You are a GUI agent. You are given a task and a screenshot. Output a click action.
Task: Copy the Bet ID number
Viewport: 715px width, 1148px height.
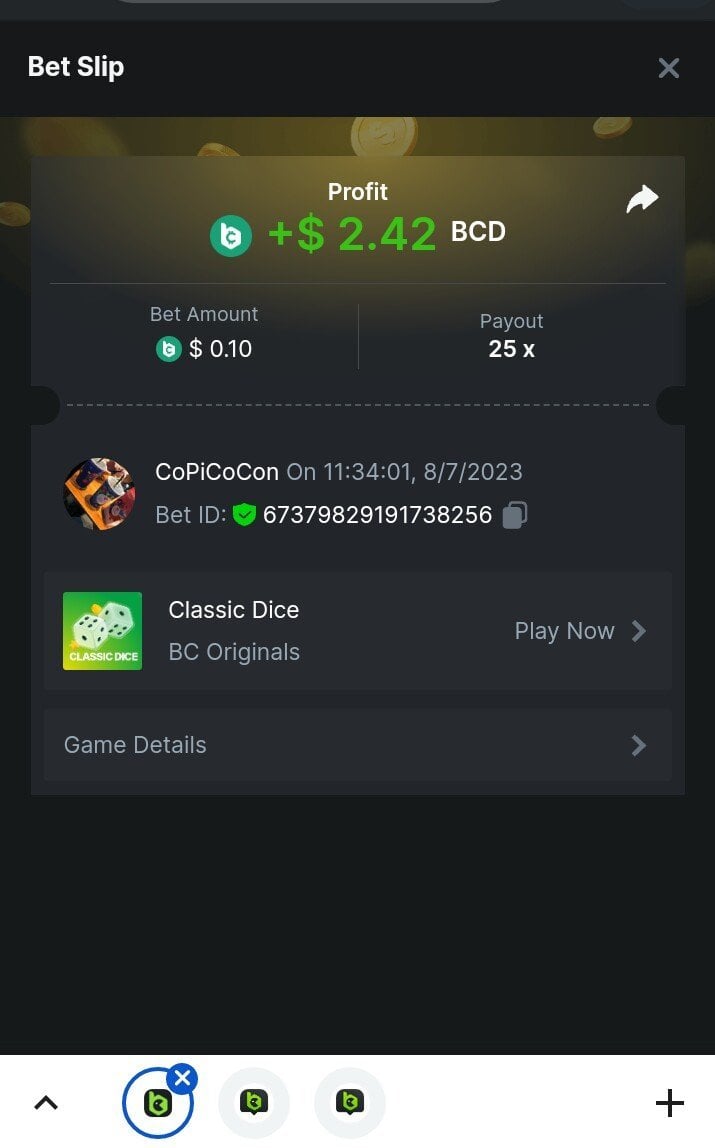514,515
